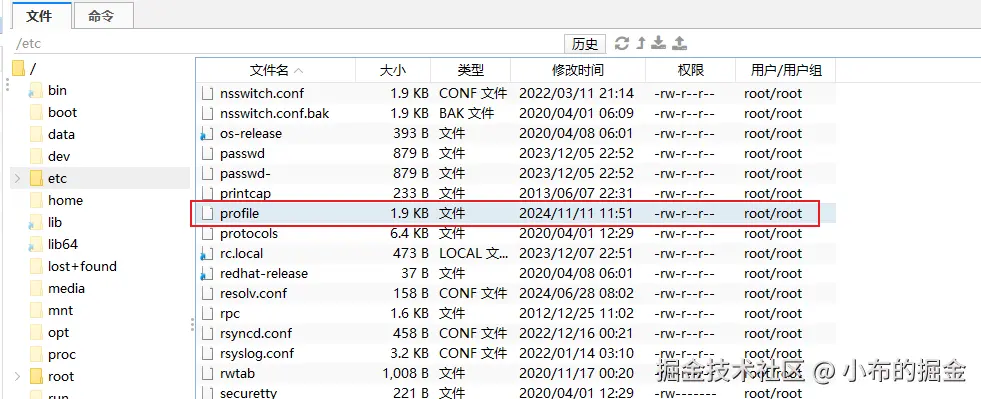Click 'LOCAL 文...' type cell of rc.local
The height and width of the screenshot is (399, 981).
click(x=473, y=253)
